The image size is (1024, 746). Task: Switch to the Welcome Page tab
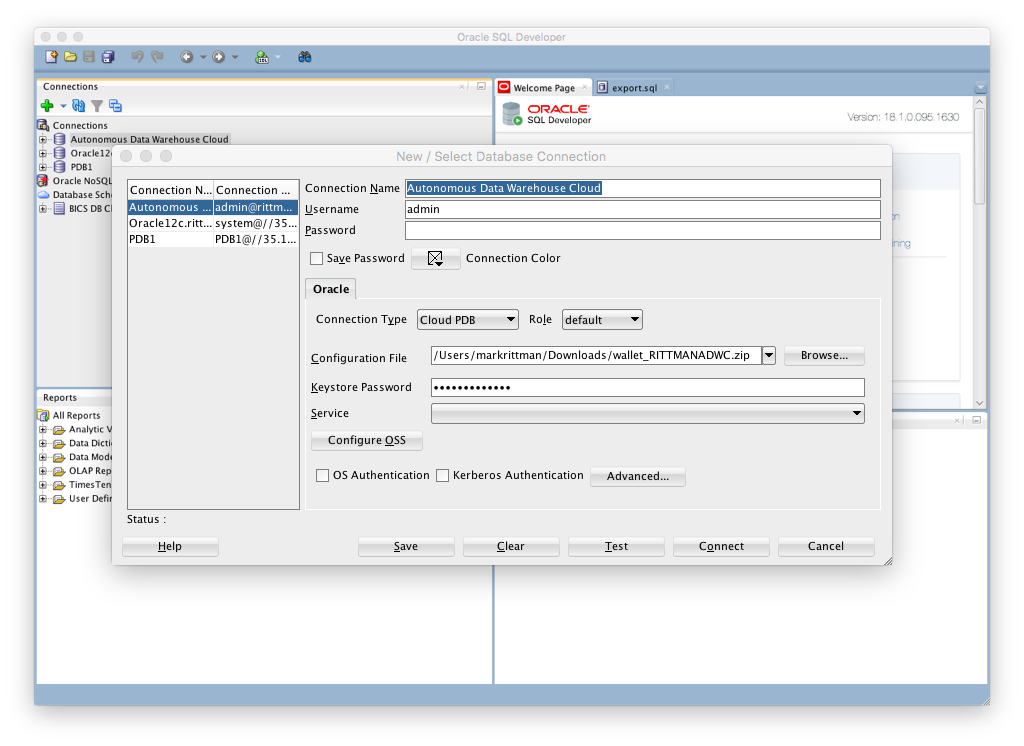544,88
